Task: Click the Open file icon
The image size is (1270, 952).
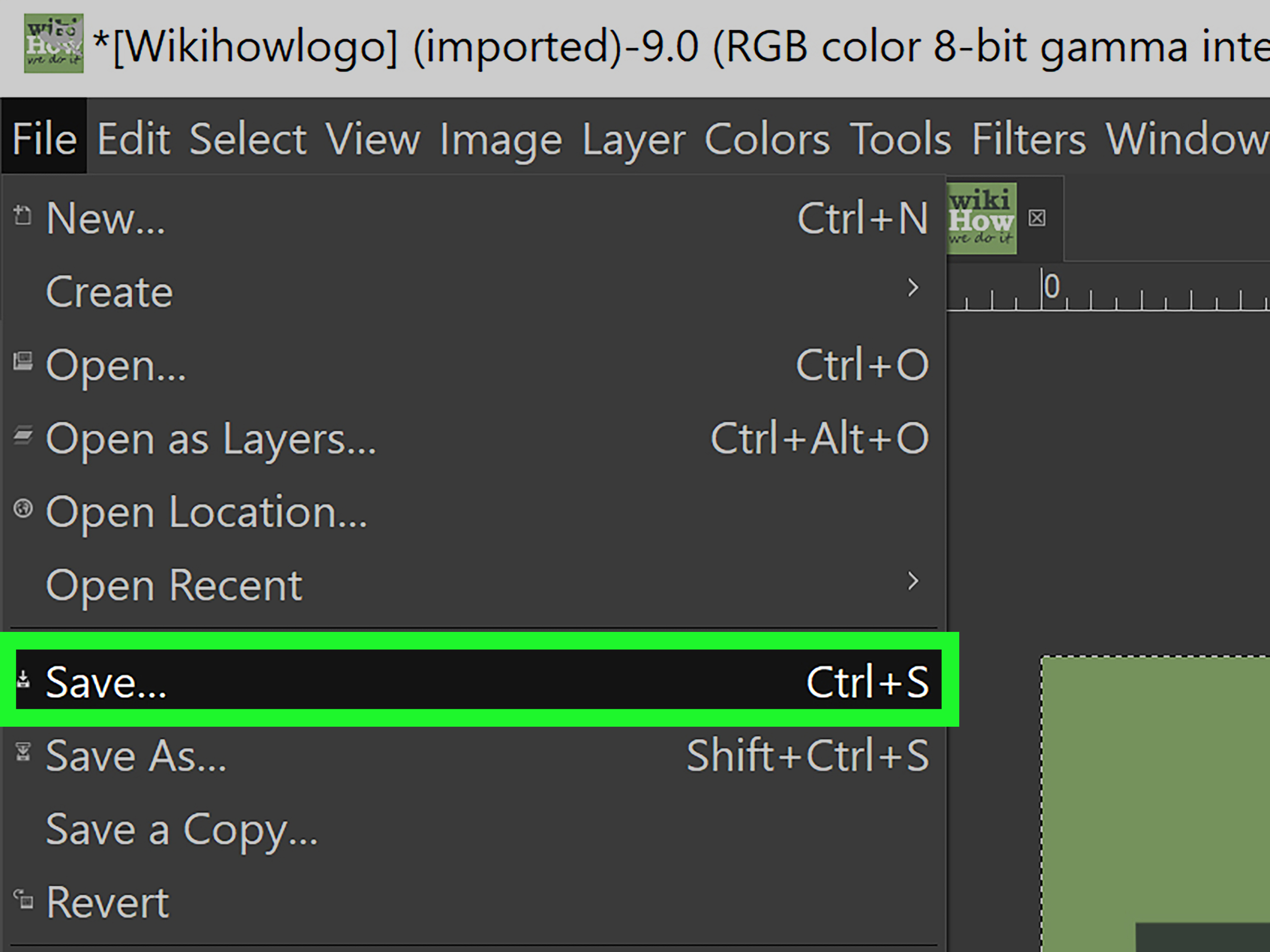Action: tap(23, 364)
